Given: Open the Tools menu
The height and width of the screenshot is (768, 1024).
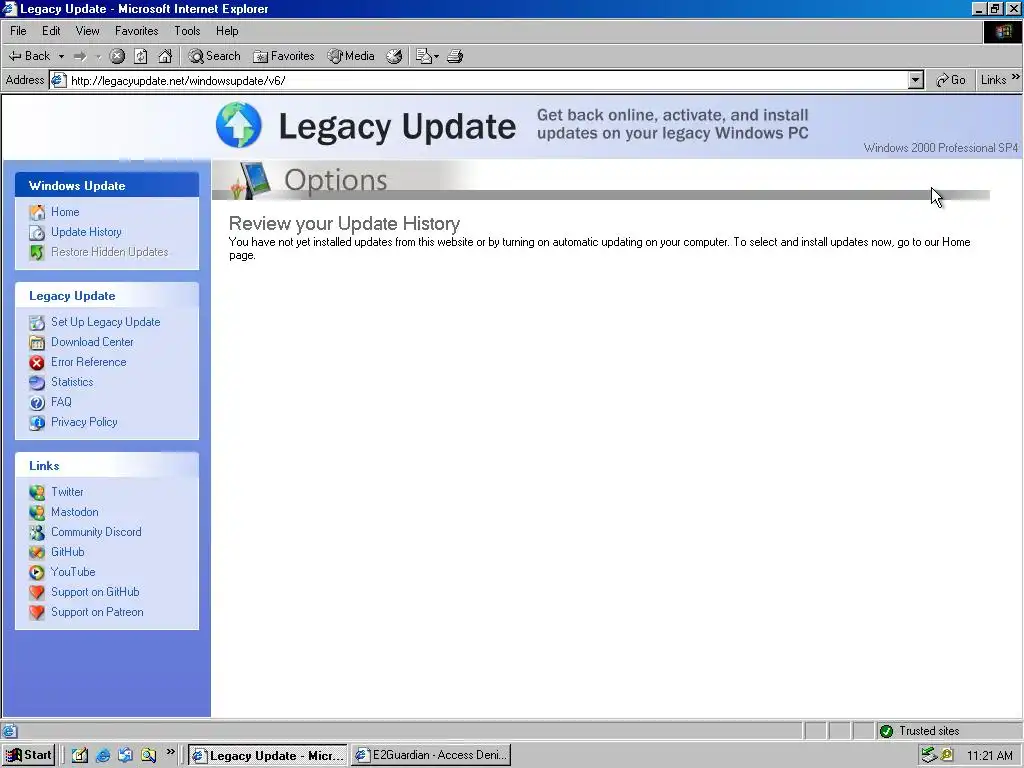Looking at the screenshot, I should [187, 31].
